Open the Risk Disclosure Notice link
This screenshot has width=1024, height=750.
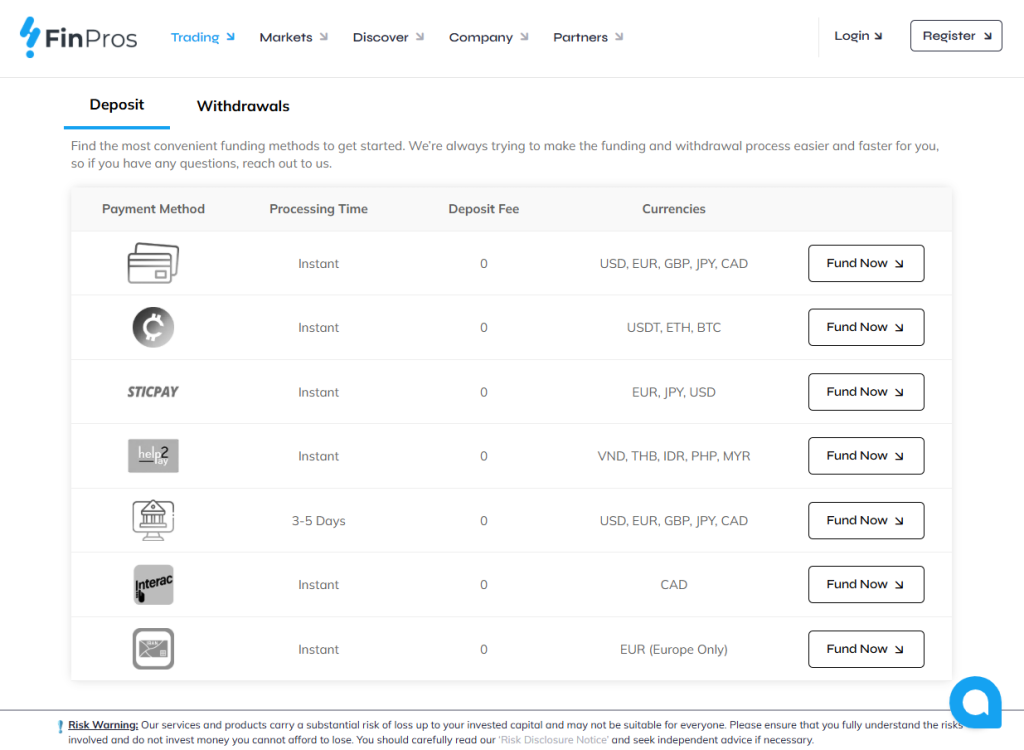click(x=553, y=740)
